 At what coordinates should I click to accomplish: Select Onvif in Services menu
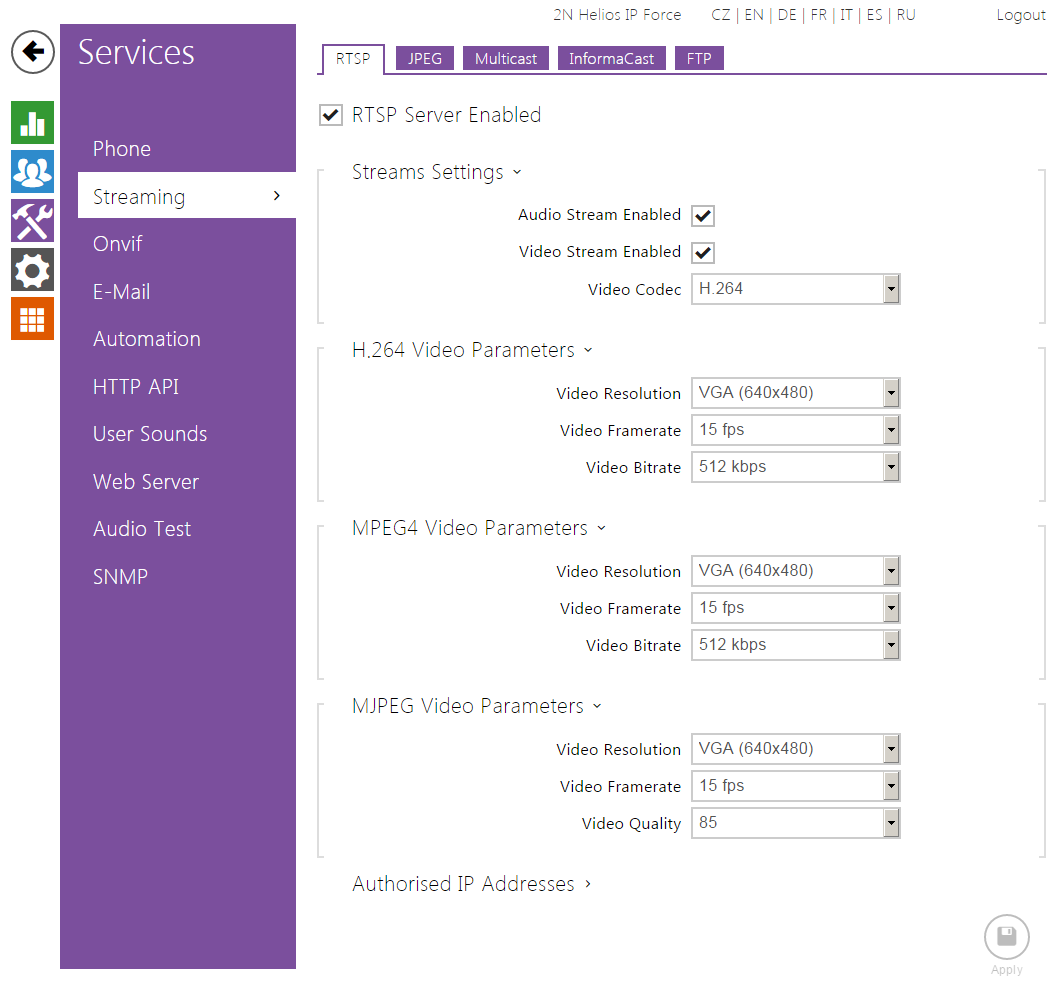coord(118,244)
